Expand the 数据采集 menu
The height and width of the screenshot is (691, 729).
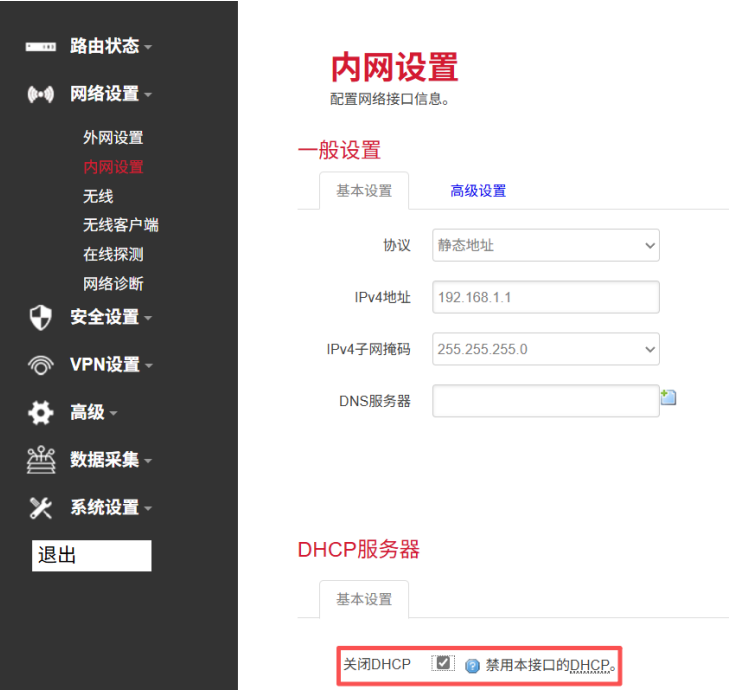pyautogui.click(x=111, y=459)
